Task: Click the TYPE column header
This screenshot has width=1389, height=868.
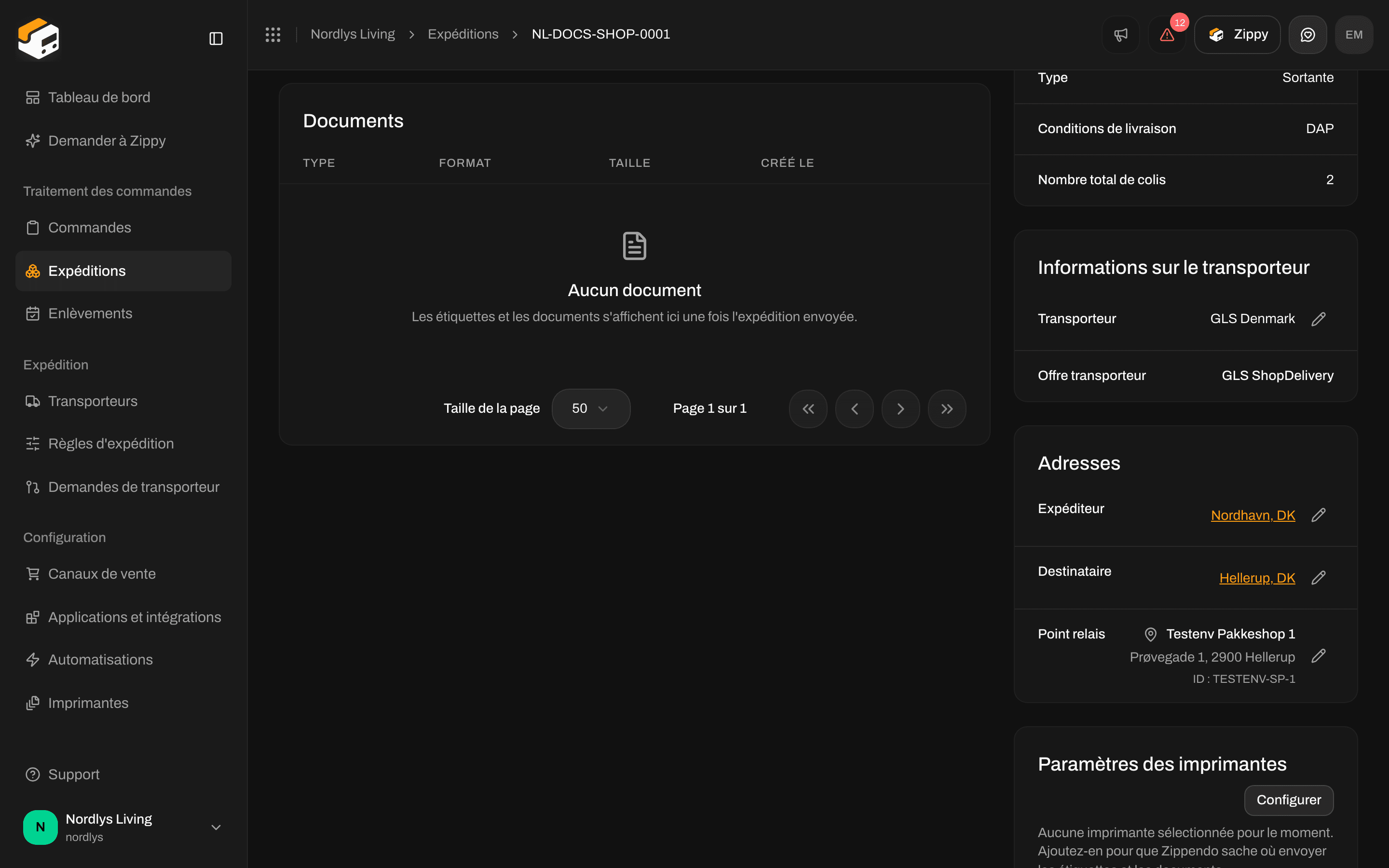Action: click(318, 163)
